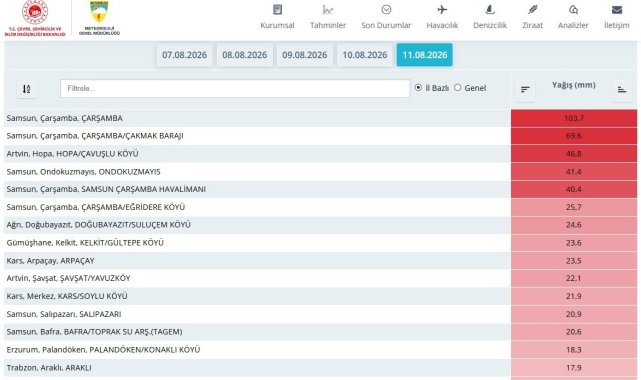Click rainfall value 22,1
This screenshot has width=641, height=380.
[574, 278]
